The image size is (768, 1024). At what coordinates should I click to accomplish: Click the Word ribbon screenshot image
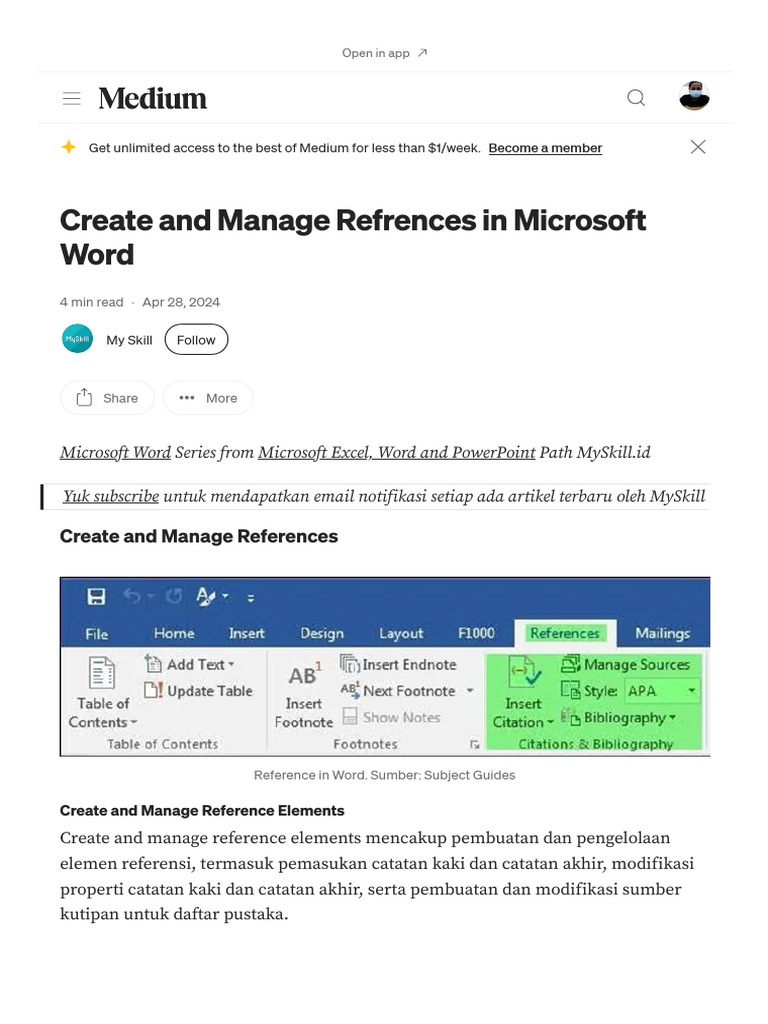point(385,667)
